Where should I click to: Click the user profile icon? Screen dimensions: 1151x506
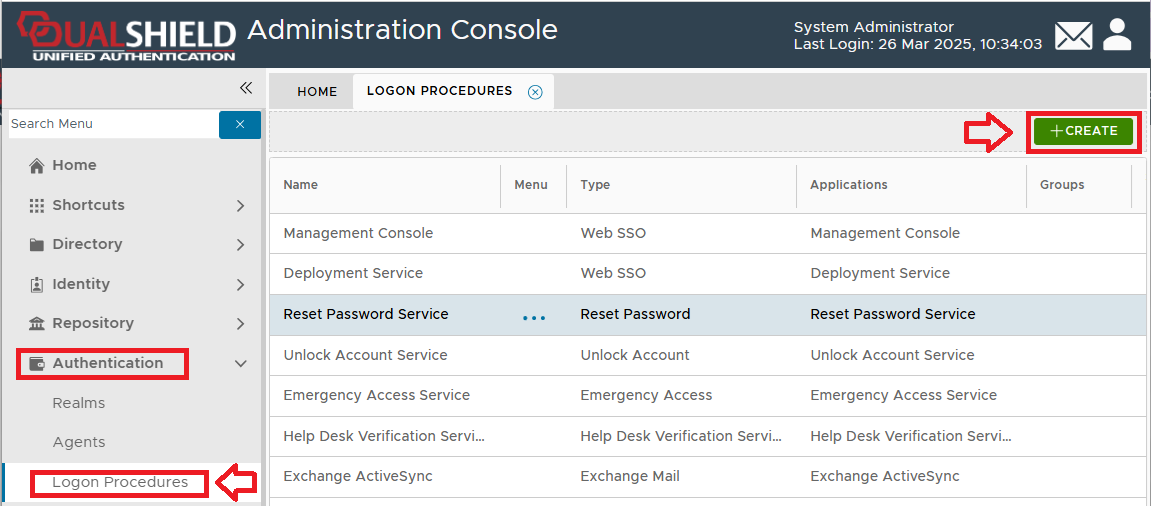1117,35
